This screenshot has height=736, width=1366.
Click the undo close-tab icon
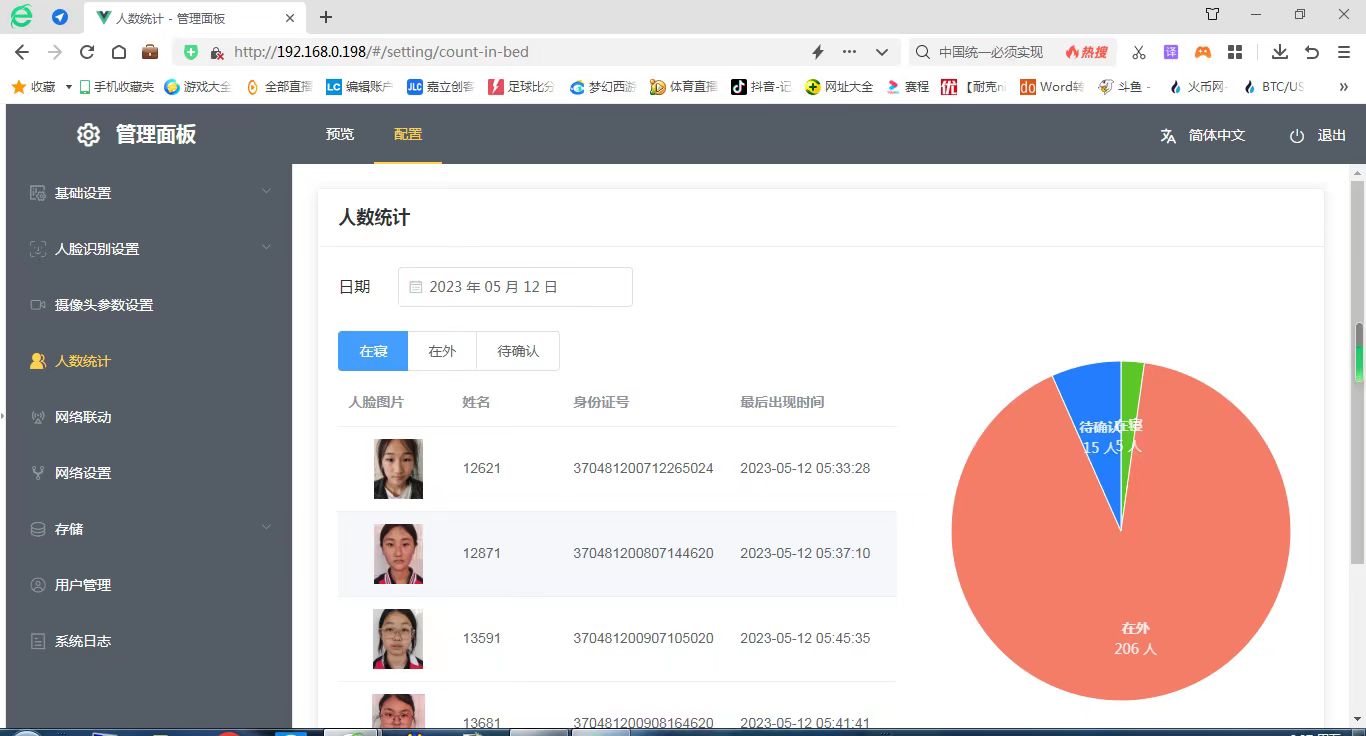[1312, 52]
